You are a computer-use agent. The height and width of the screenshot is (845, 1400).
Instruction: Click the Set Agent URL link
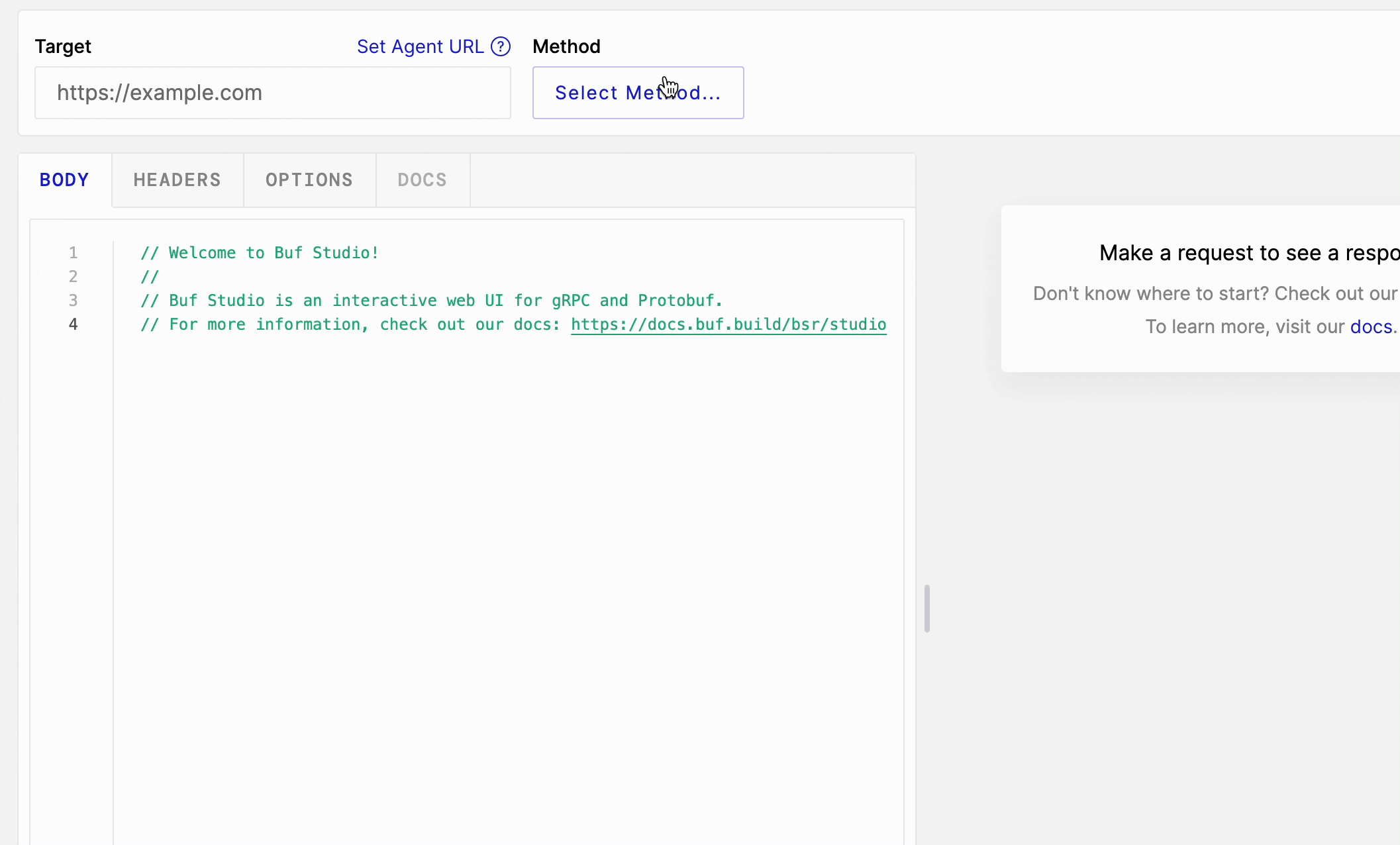click(420, 46)
